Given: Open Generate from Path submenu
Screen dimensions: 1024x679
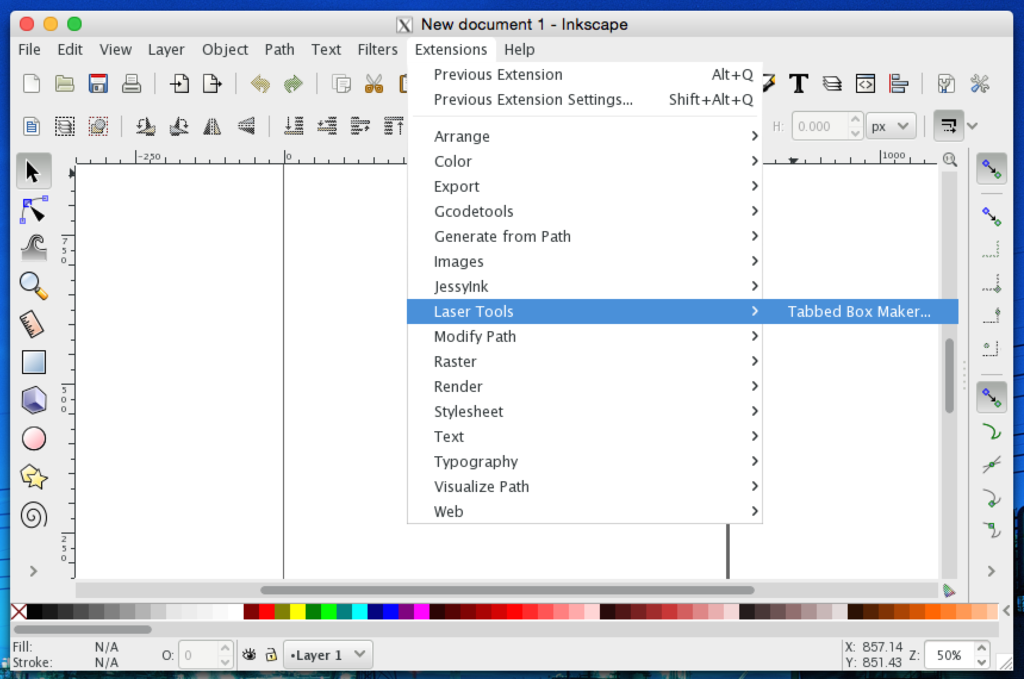Looking at the screenshot, I should [584, 236].
